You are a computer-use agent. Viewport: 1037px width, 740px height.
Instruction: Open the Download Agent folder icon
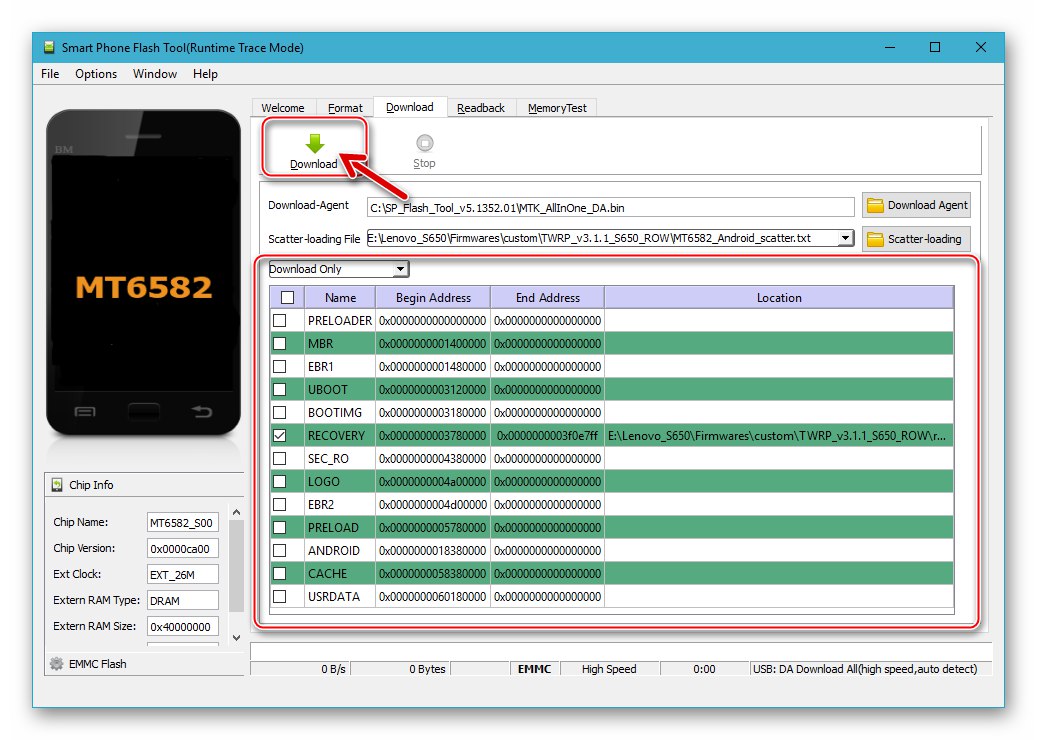pos(875,205)
